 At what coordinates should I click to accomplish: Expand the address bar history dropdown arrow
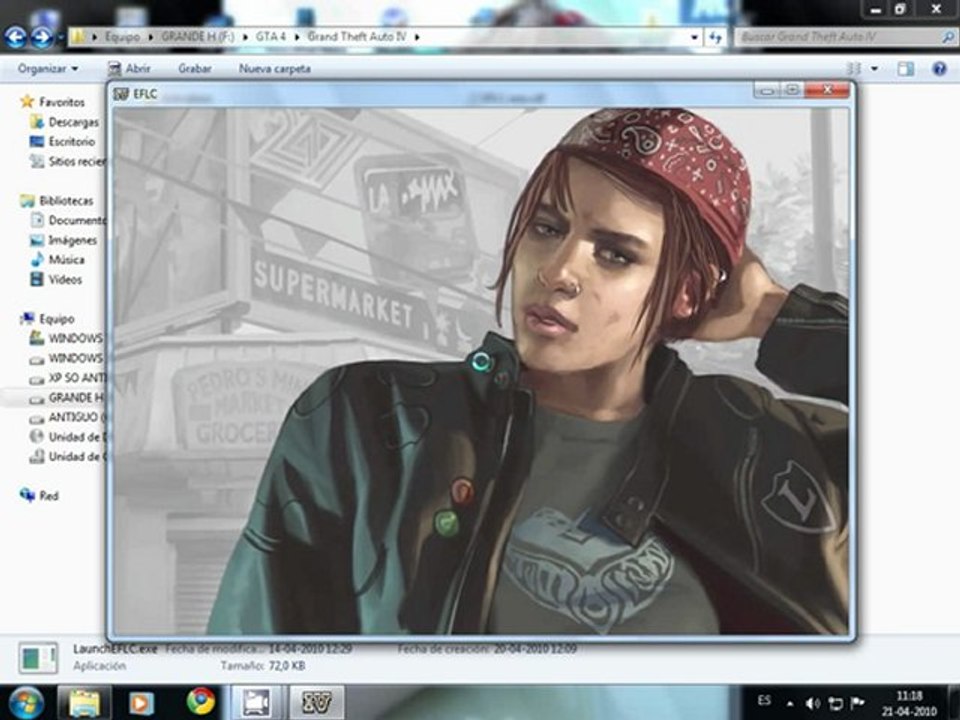[695, 37]
